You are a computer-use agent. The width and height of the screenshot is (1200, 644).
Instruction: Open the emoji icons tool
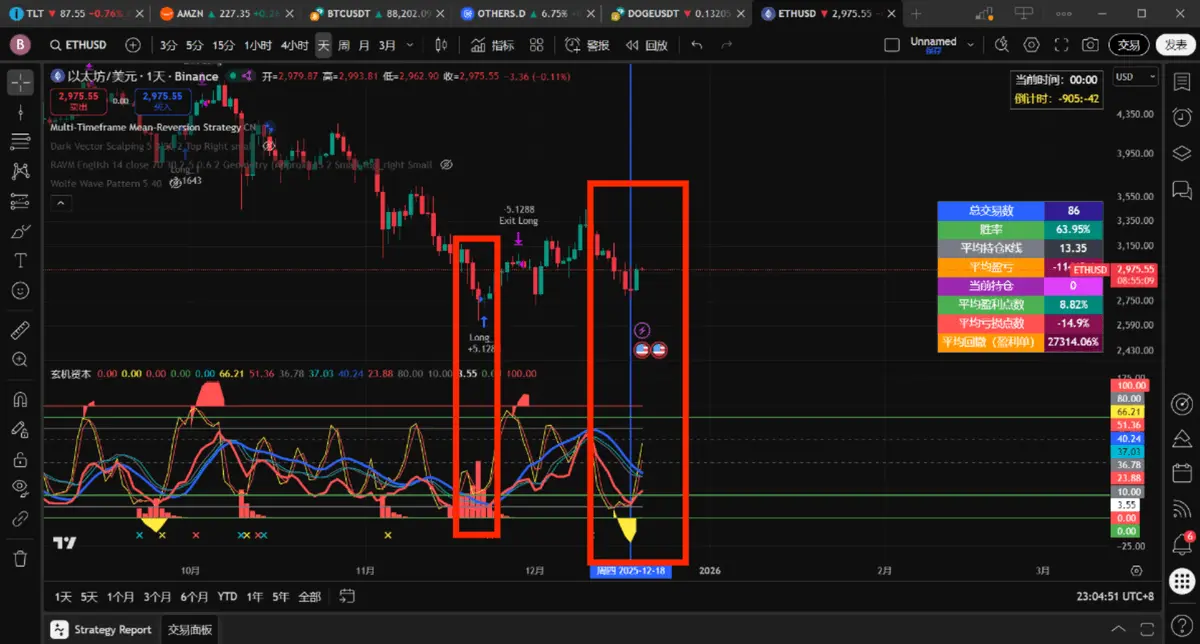pyautogui.click(x=20, y=290)
